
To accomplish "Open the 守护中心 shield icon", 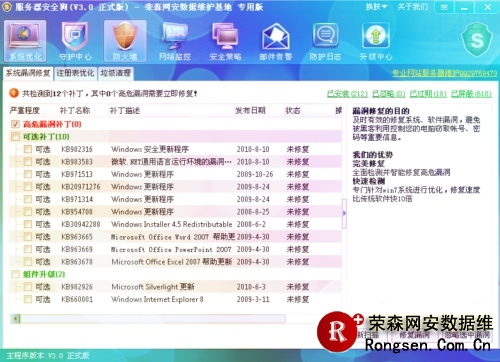I will click(75, 41).
